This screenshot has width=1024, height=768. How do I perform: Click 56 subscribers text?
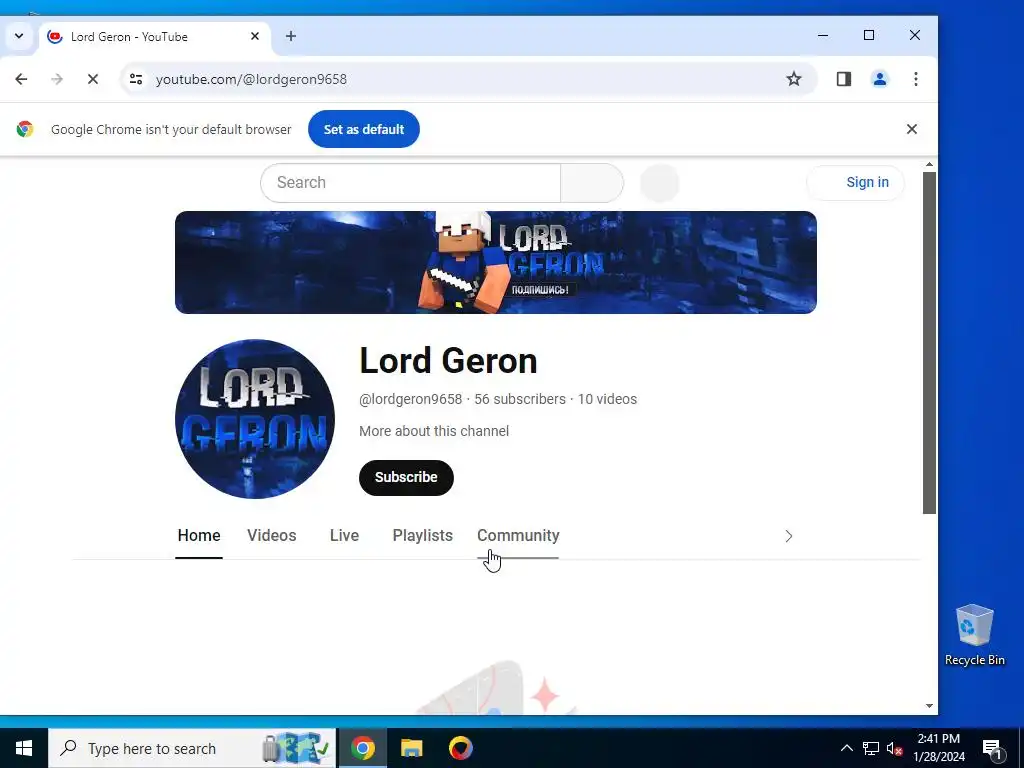tap(520, 399)
